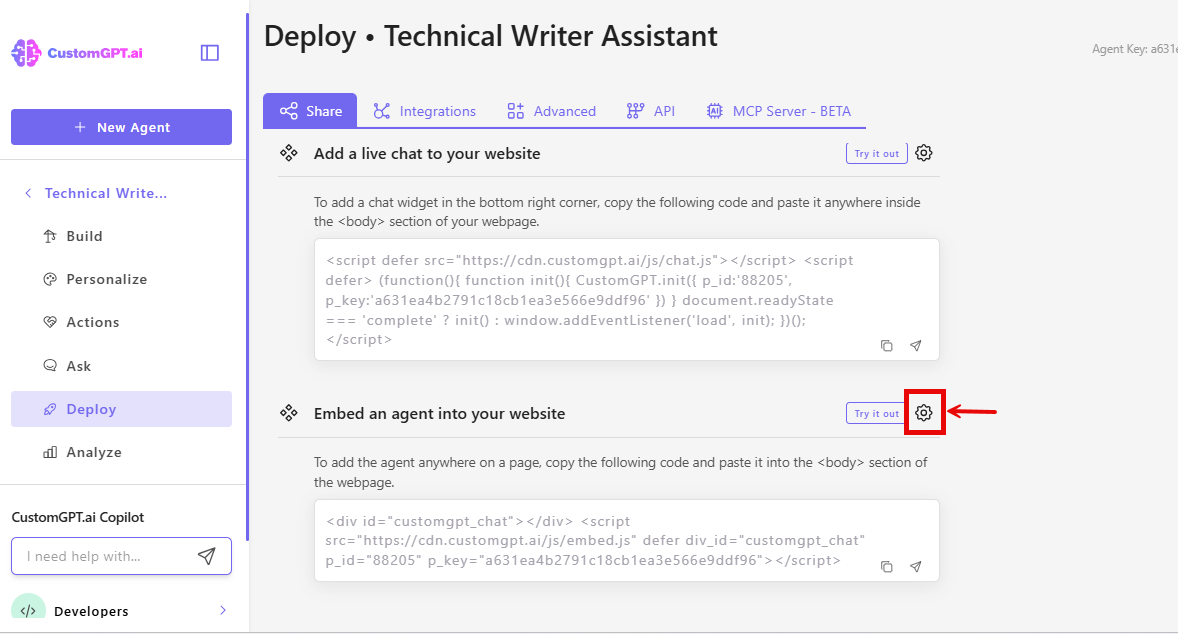Click the Personalize palette icon
This screenshot has height=634, width=1178.
tap(50, 279)
